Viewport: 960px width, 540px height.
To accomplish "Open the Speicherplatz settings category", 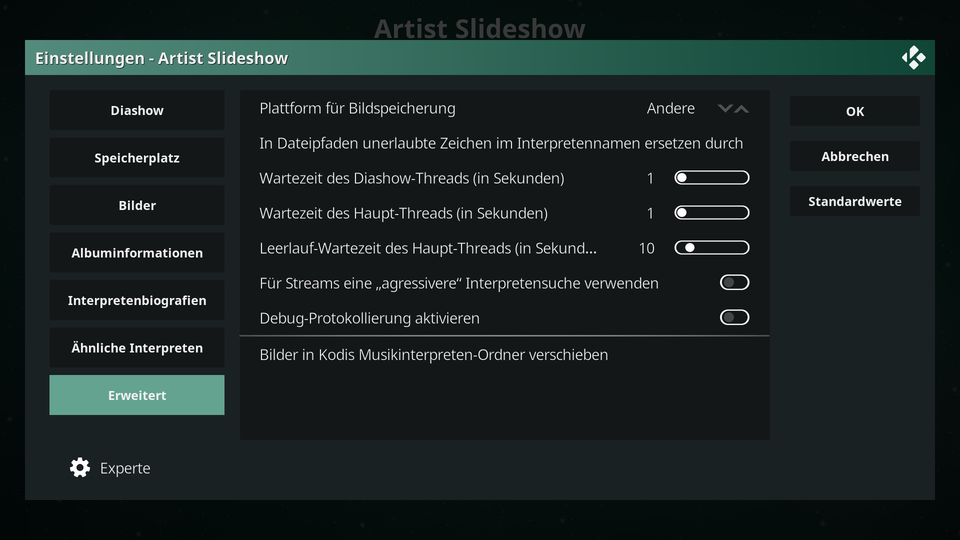I will [x=137, y=158].
